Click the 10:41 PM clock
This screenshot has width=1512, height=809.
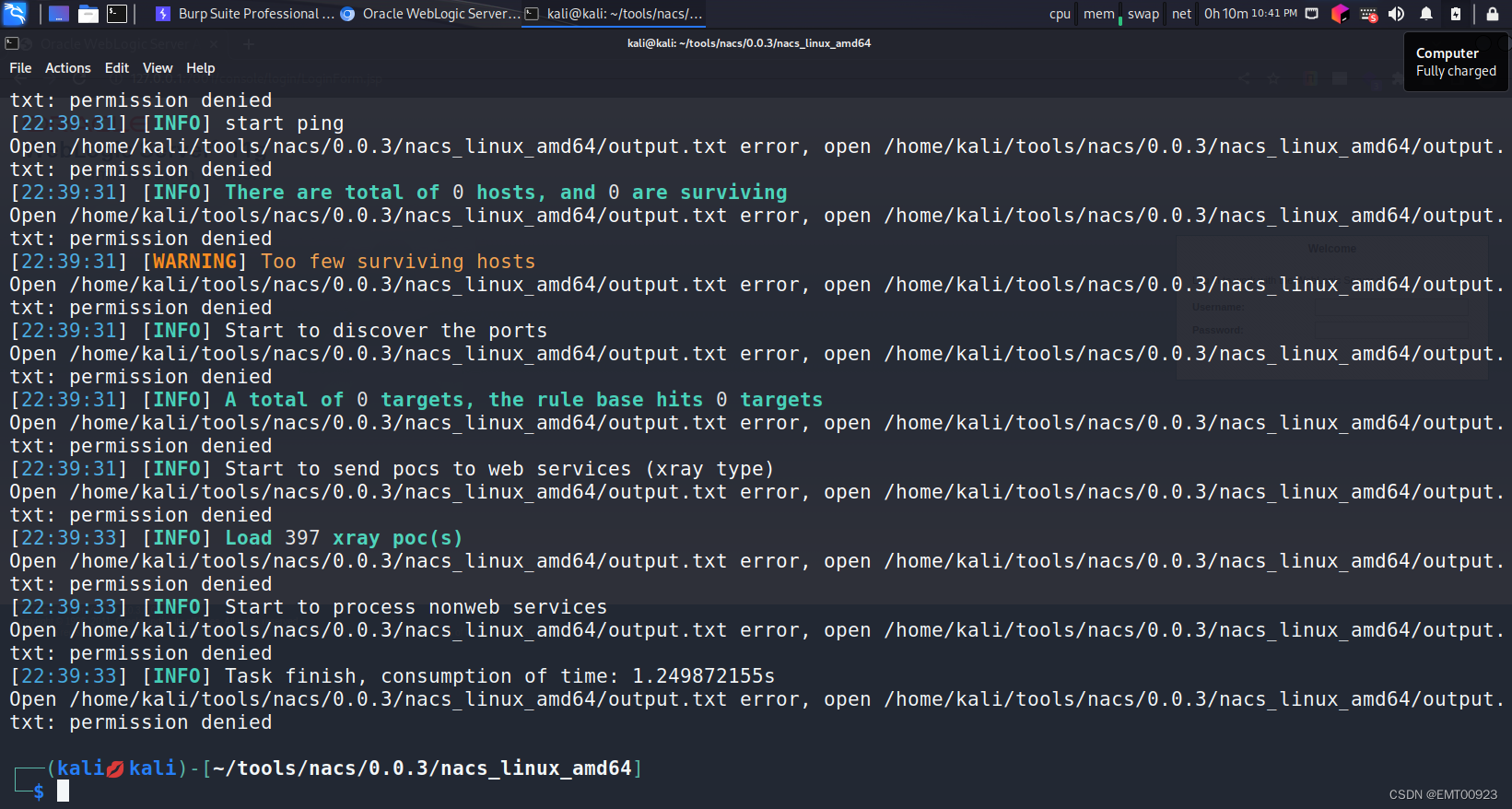(1274, 14)
